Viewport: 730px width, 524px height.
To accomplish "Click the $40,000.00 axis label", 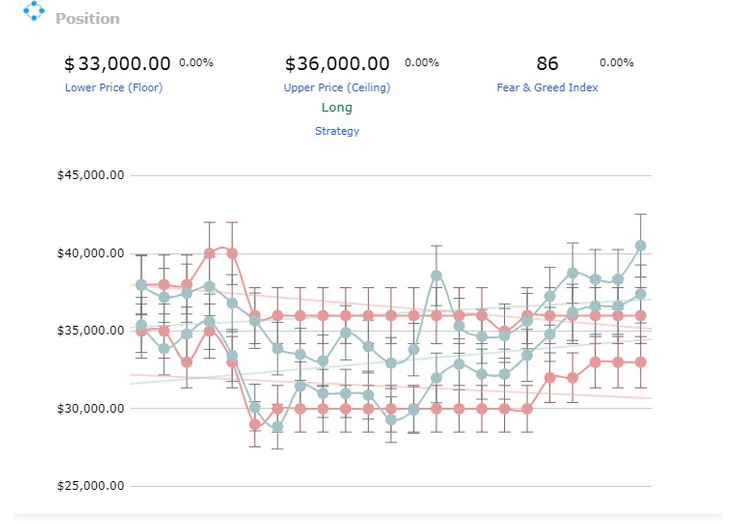I will click(x=90, y=254).
